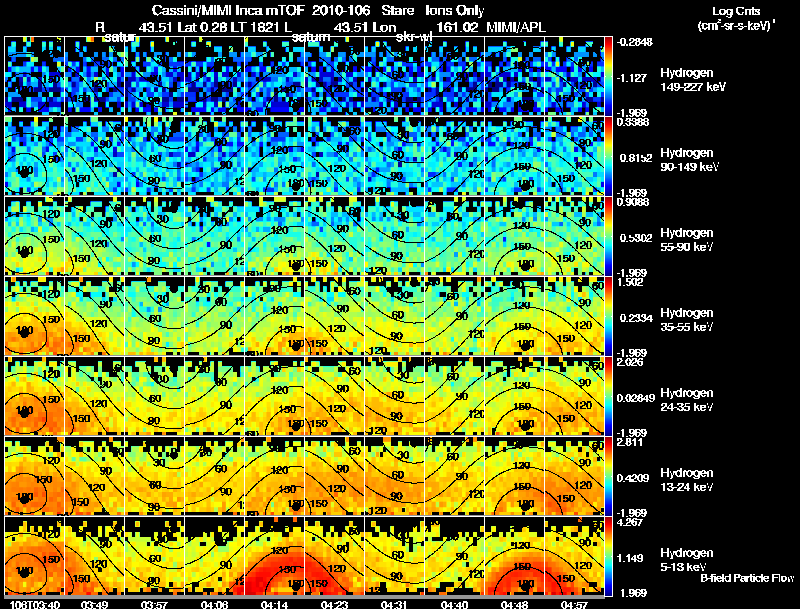Click the plot title "Cassini/MIMI Inca mTOF"

(x=228, y=11)
